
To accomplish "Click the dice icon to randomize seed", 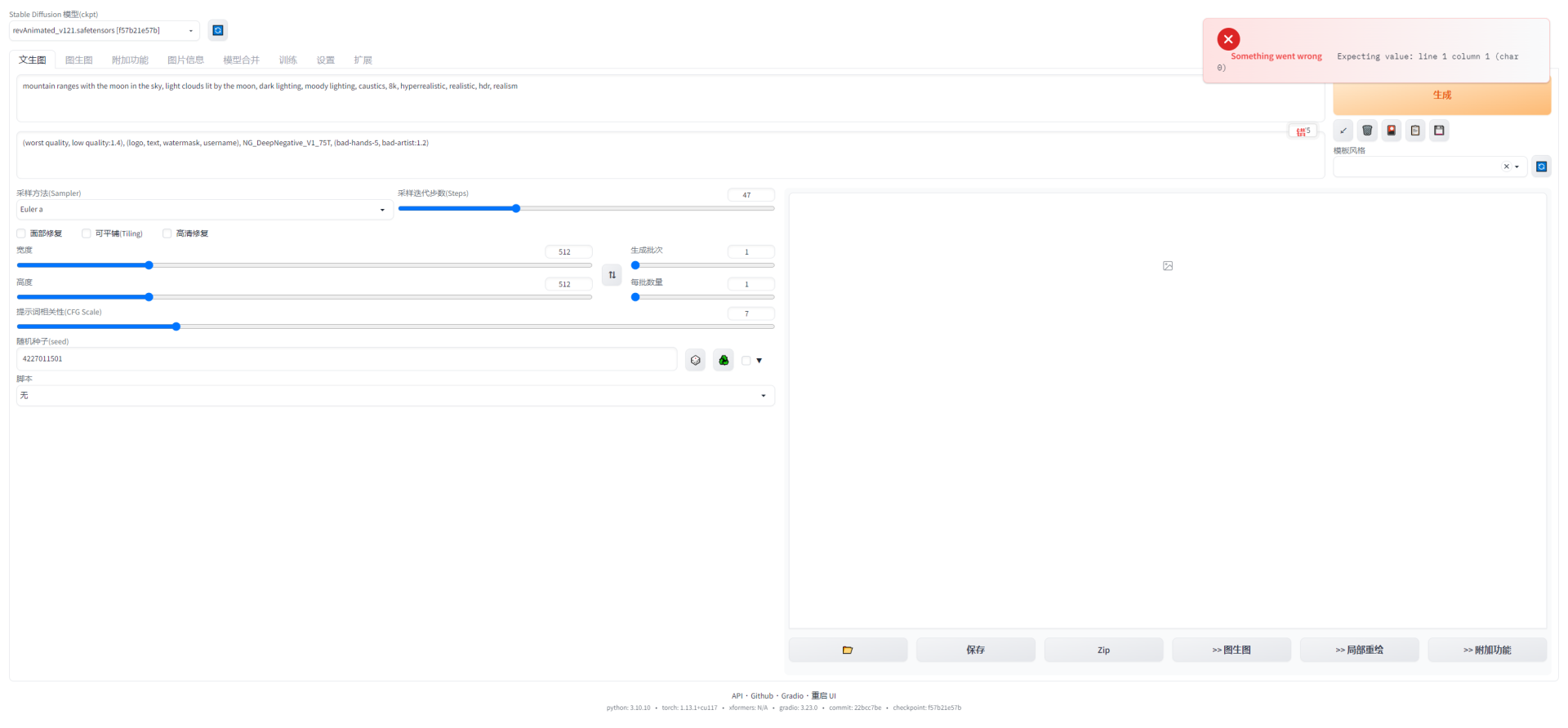I will 695,360.
